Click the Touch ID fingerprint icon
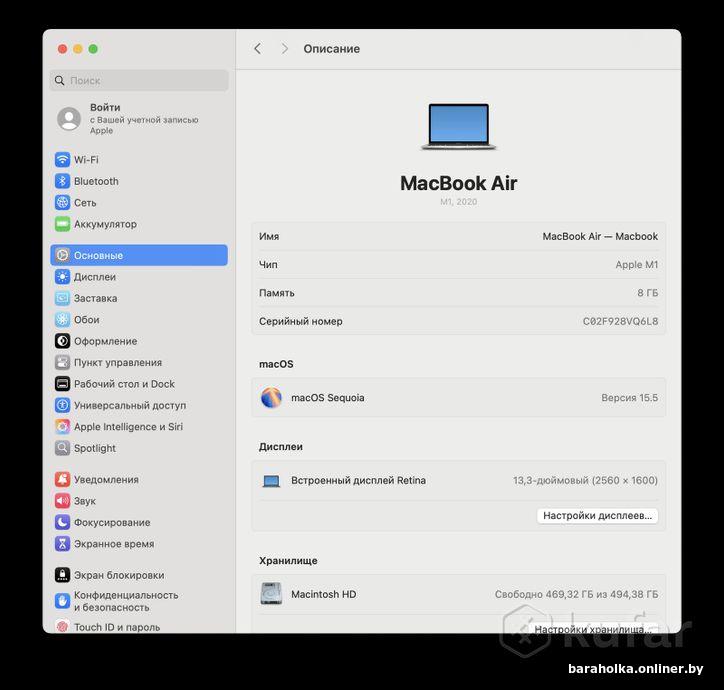Screen dimensions: 724x690 coord(62,626)
